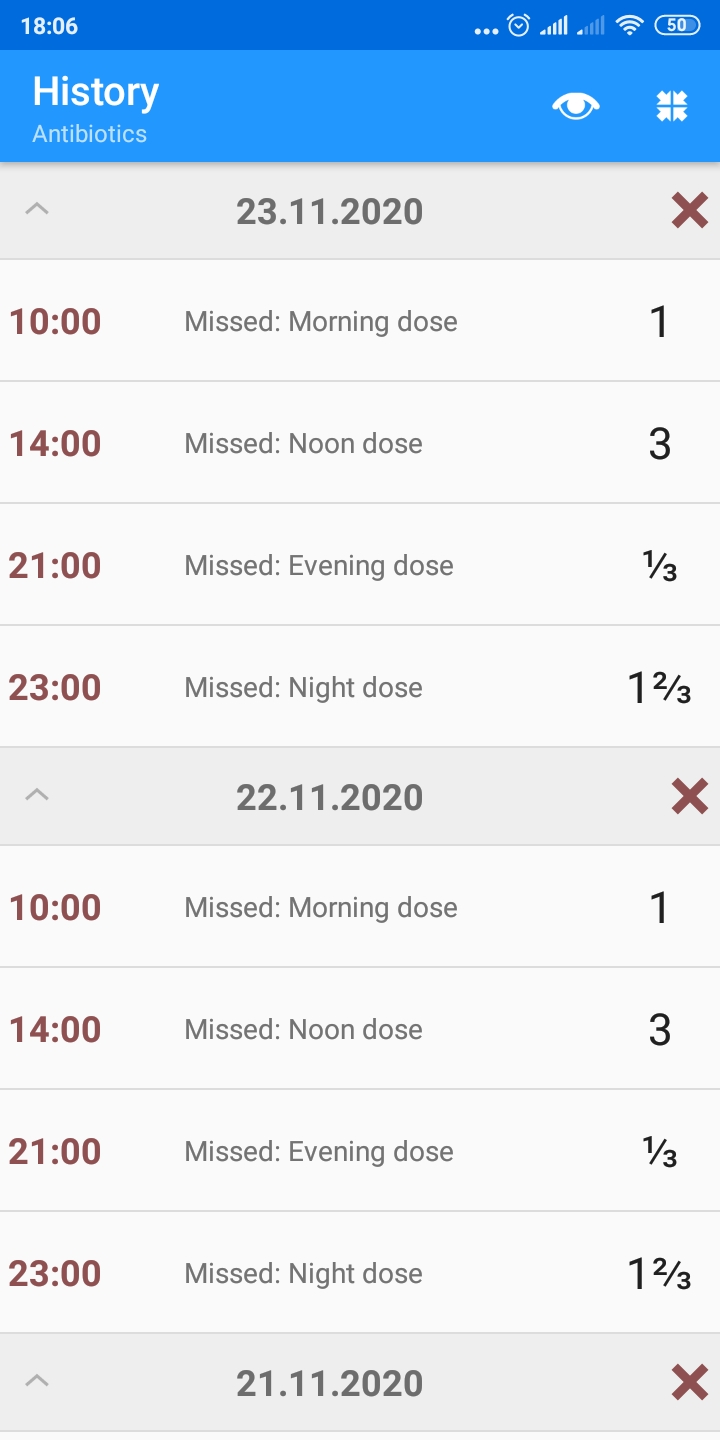
Task: Select 23.11.2020 missed Noon dose entry
Action: click(x=360, y=443)
